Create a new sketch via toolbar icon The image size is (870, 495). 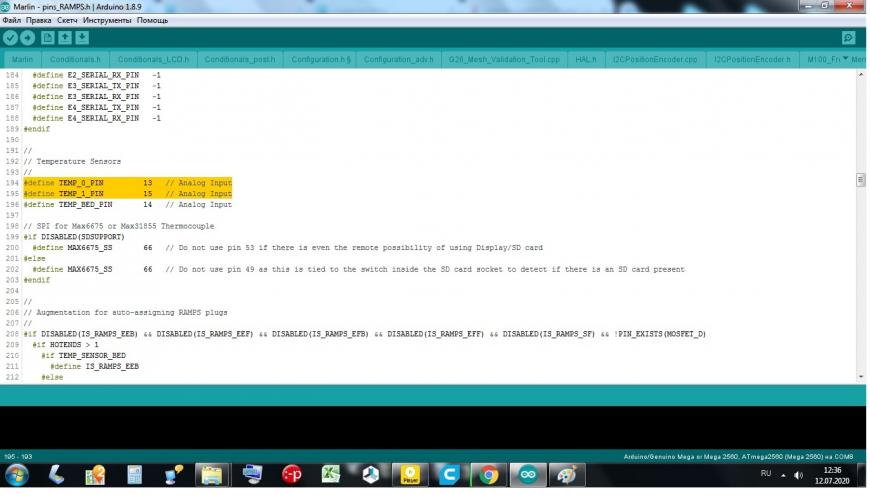pos(48,38)
